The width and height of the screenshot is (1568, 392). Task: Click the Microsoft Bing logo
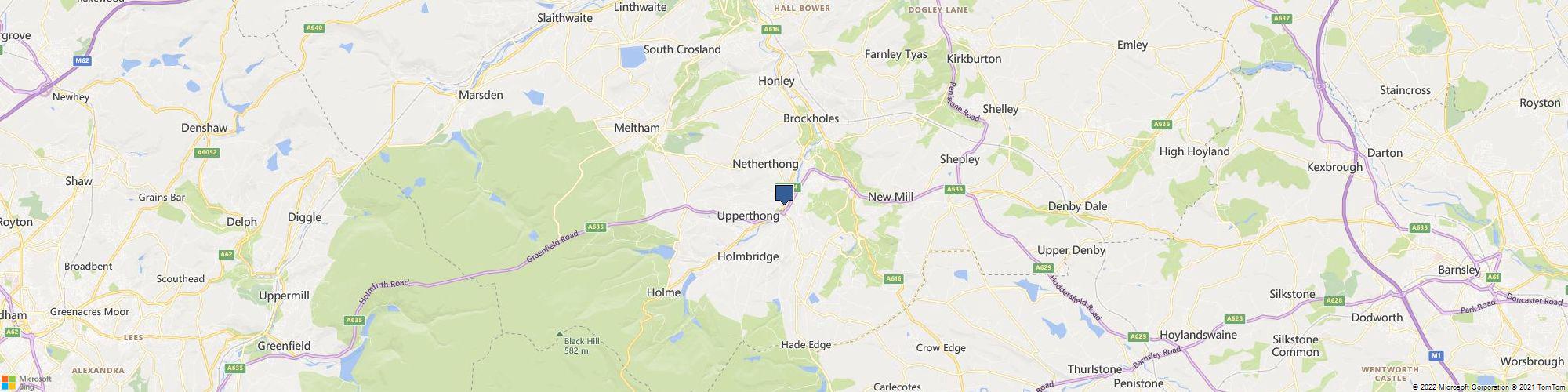coord(26,381)
